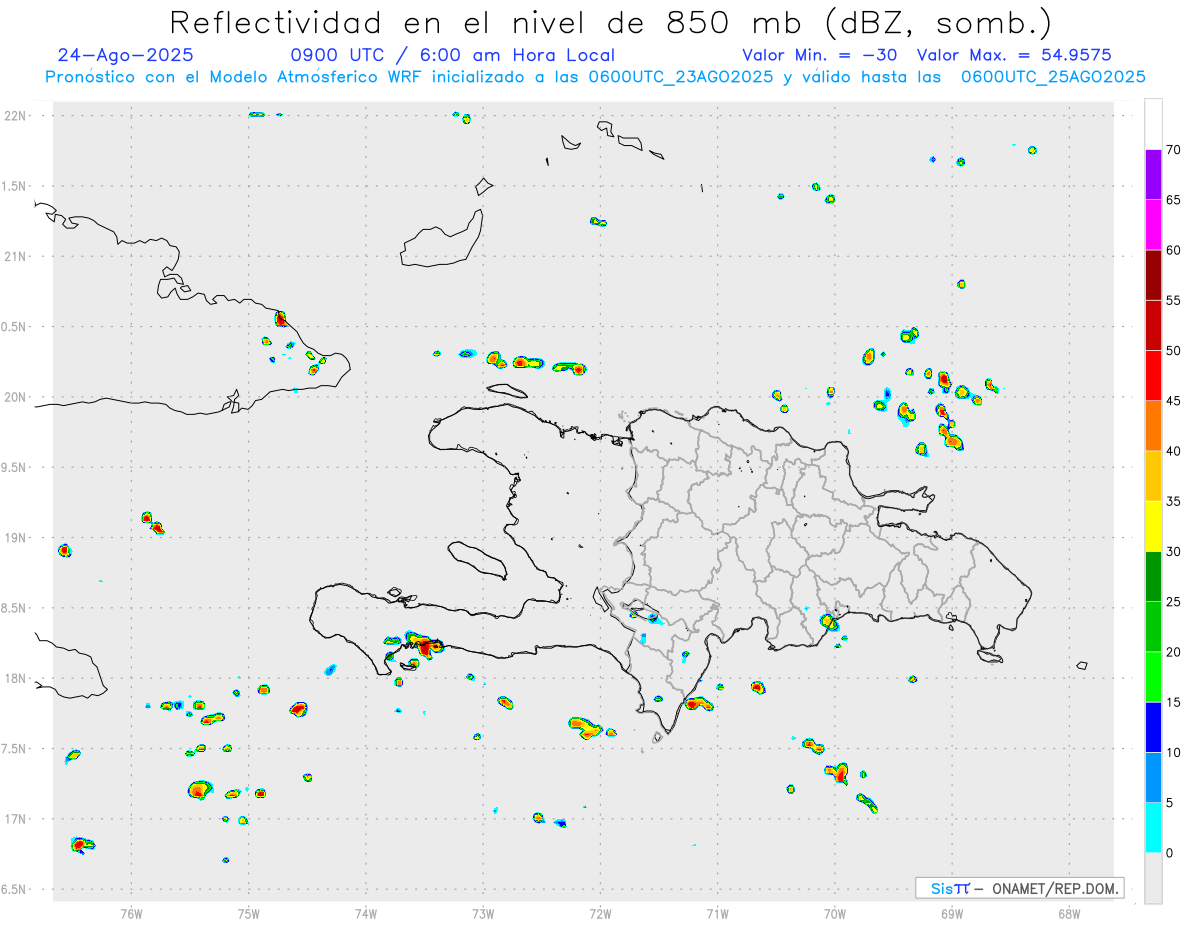The height and width of the screenshot is (927, 1200).
Task: Click the '21N' latitude label
Action: [x=16, y=257]
